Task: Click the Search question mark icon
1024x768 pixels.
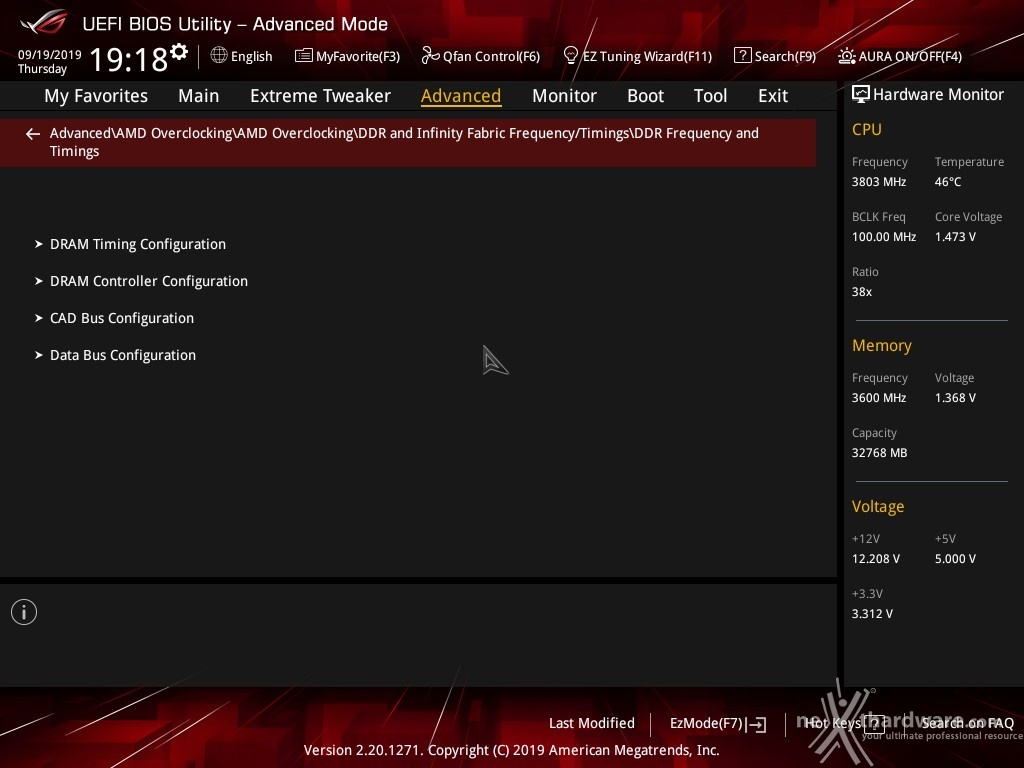Action: tap(743, 56)
